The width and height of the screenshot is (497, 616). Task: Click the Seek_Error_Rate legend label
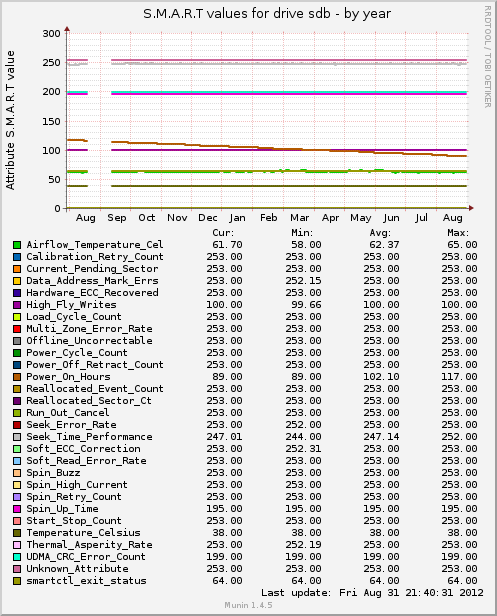pyautogui.click(x=71, y=425)
